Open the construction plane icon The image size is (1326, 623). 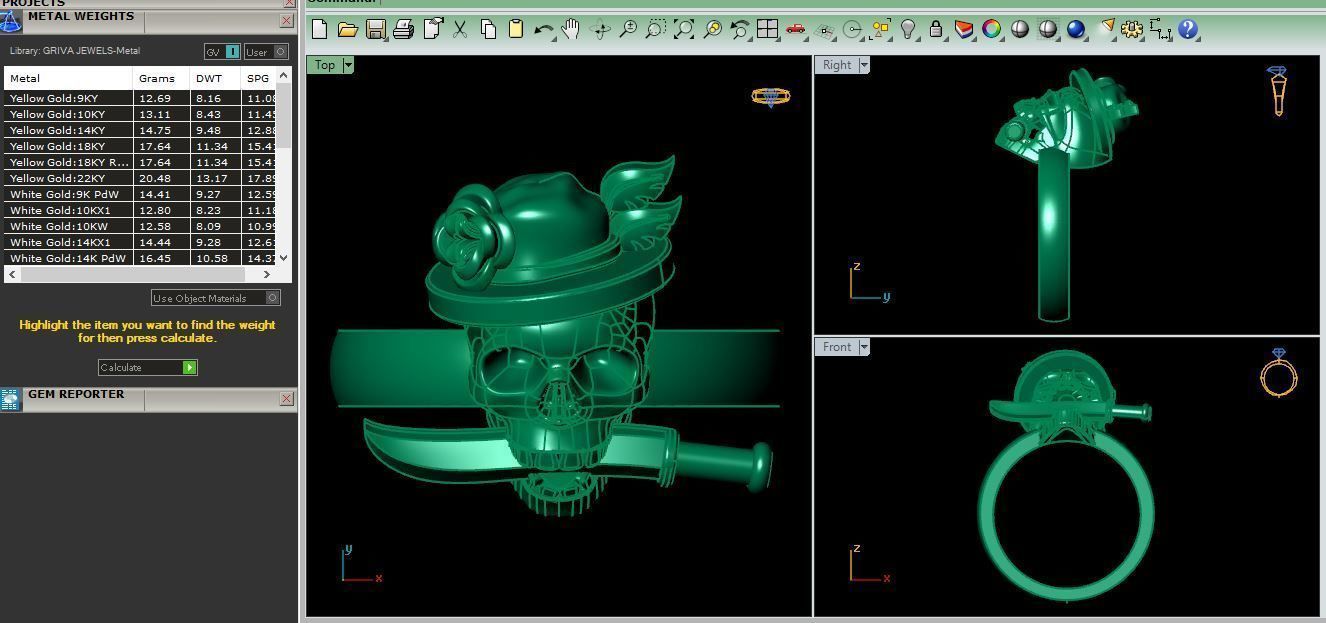(x=824, y=29)
